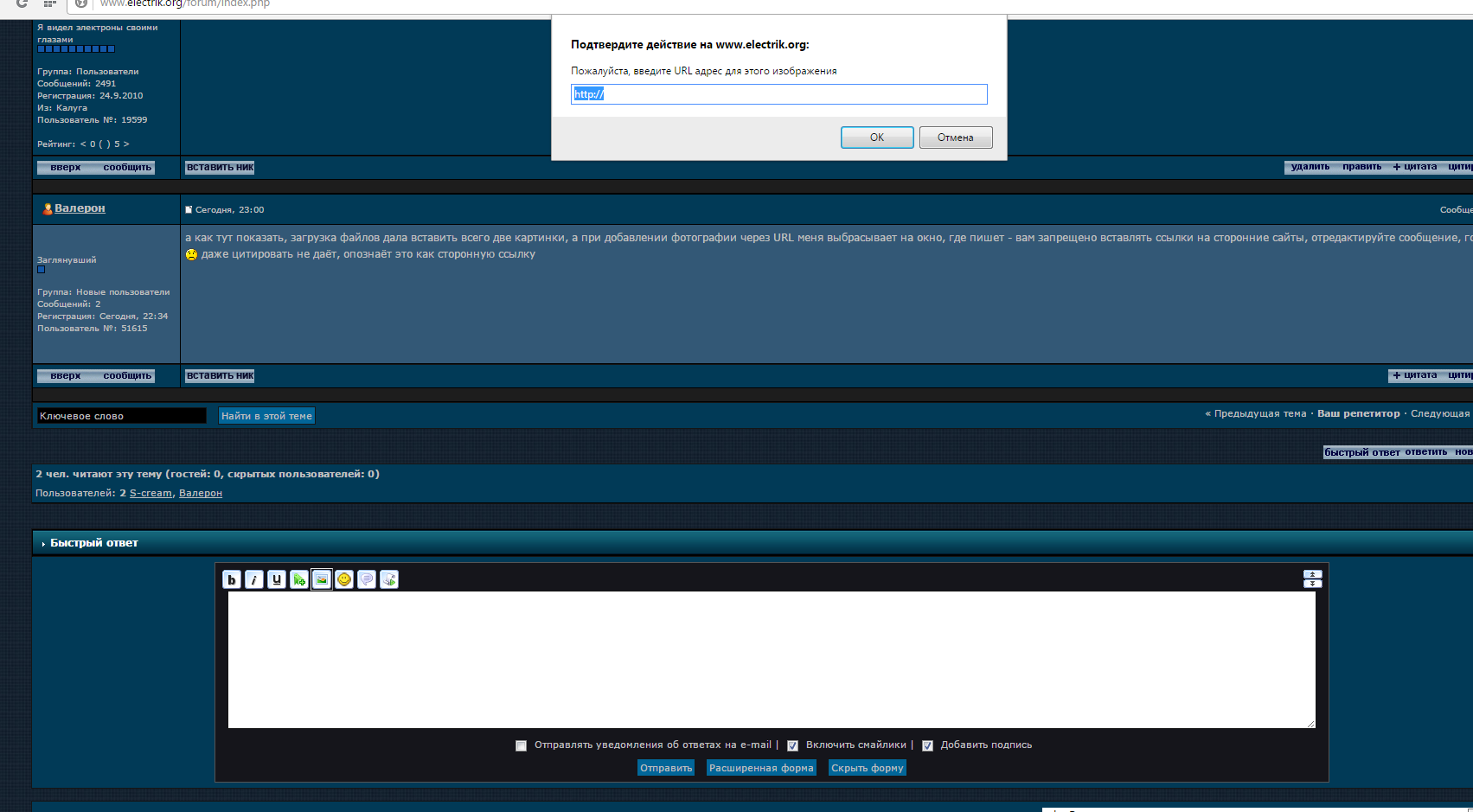Click + цитата on Валерон's post
Screen dimensions: 1473x812
coord(1415,375)
